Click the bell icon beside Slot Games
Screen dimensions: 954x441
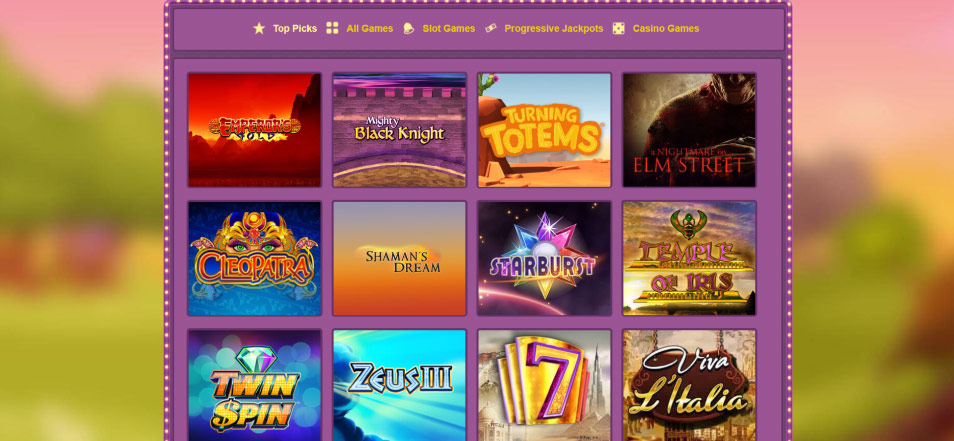tap(408, 29)
